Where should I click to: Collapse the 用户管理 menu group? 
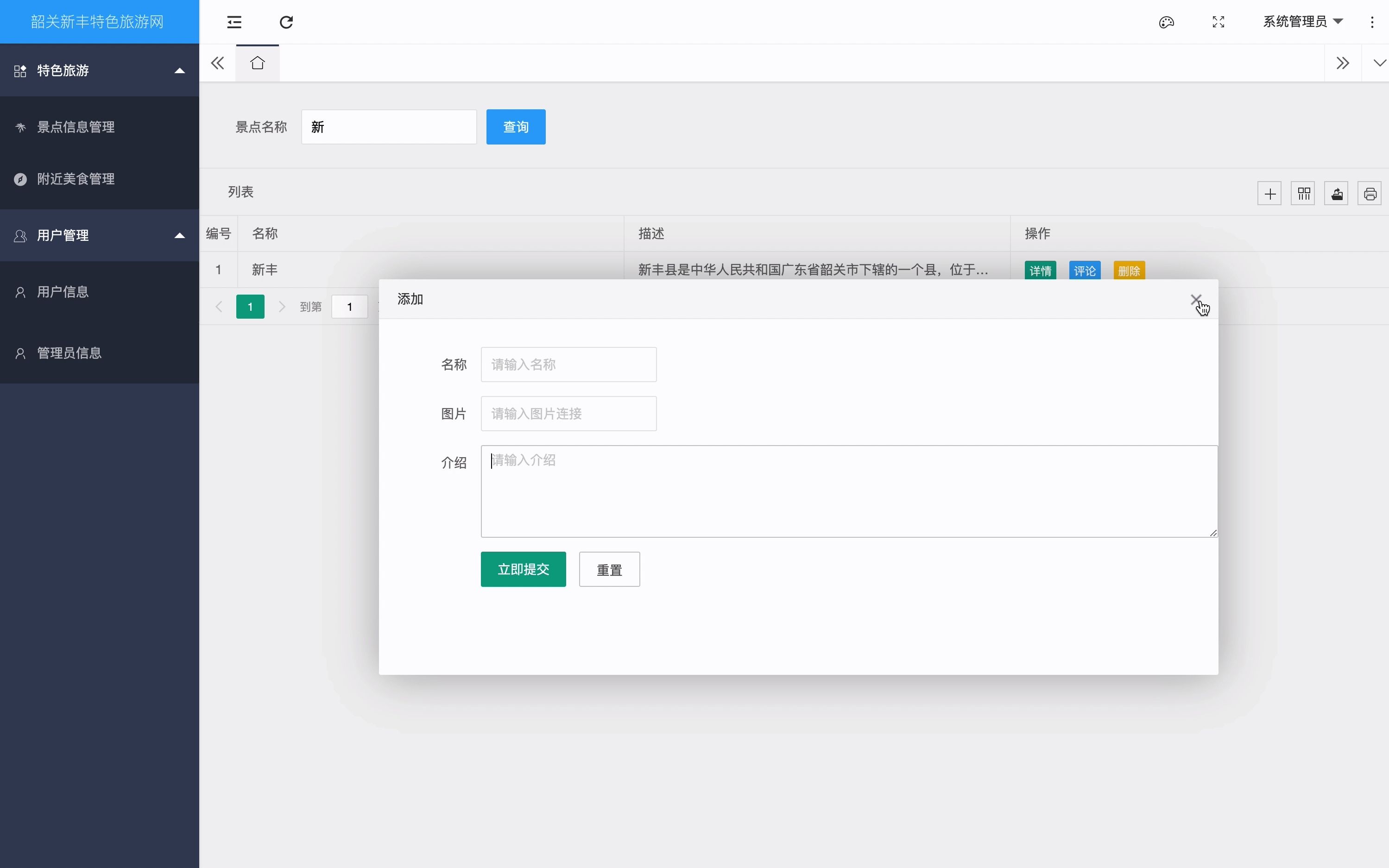[99, 235]
